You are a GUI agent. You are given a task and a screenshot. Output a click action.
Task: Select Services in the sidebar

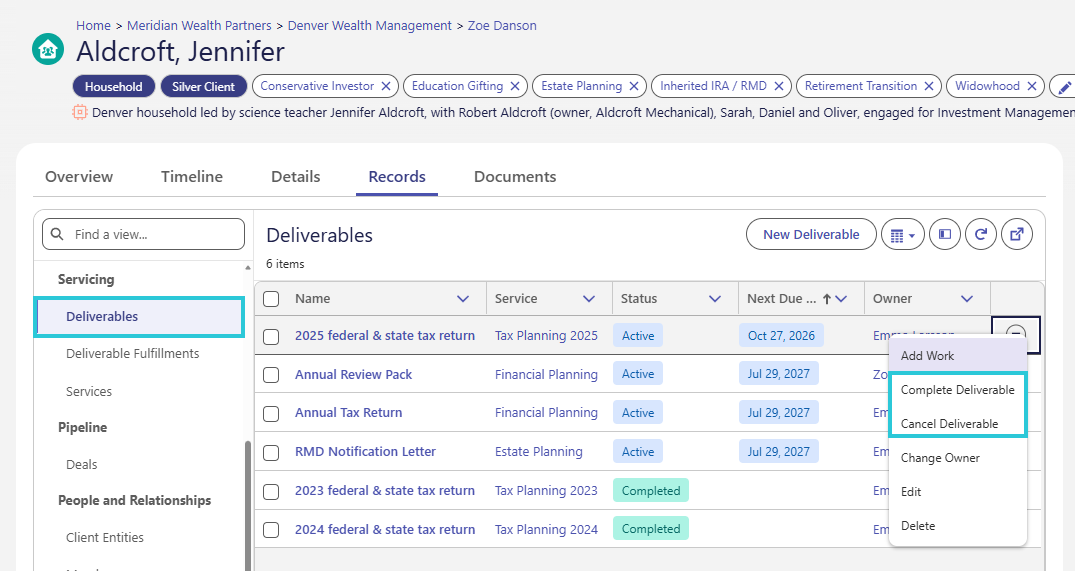[88, 391]
